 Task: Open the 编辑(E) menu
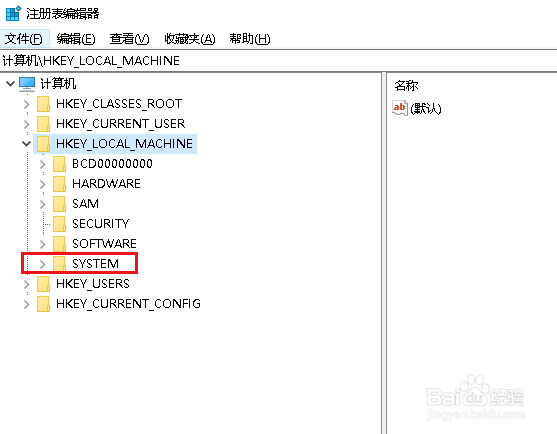point(76,38)
